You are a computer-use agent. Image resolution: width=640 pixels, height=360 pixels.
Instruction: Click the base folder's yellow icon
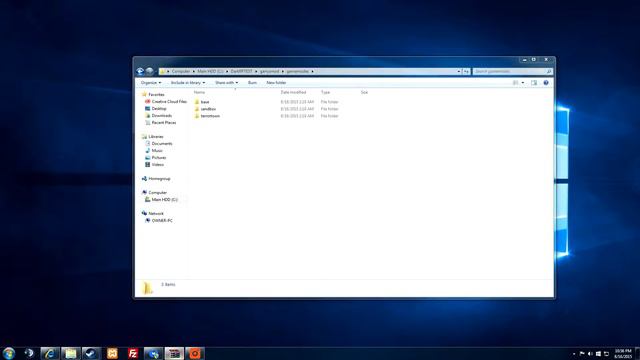197,102
